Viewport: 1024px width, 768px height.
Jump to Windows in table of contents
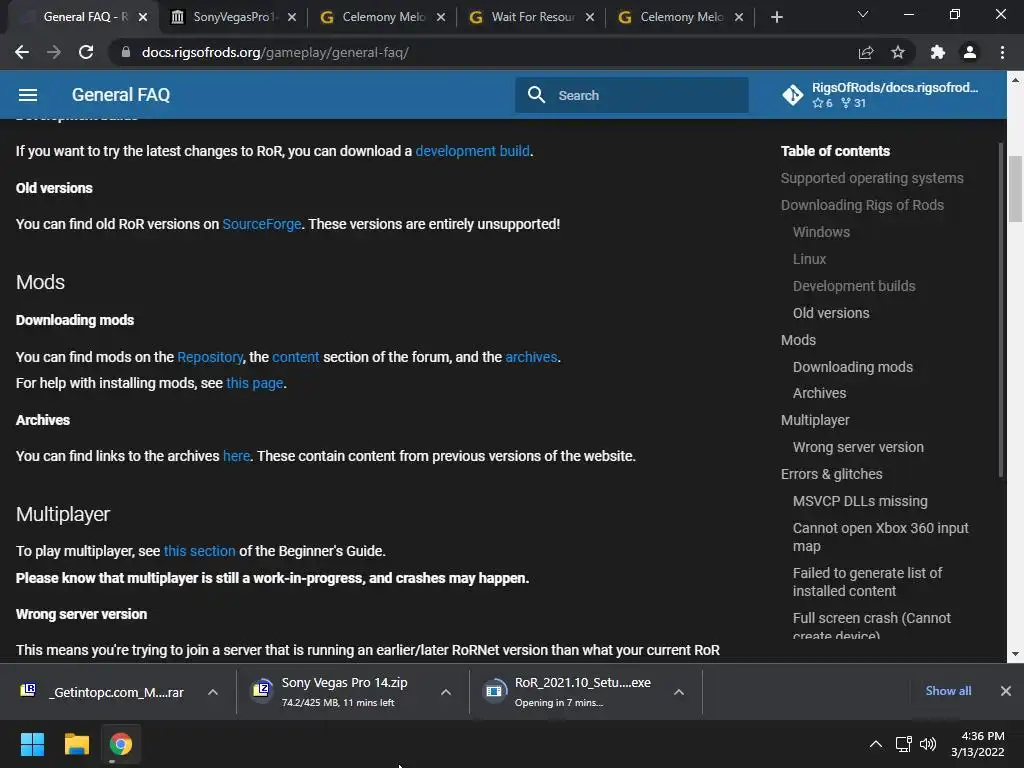click(821, 232)
